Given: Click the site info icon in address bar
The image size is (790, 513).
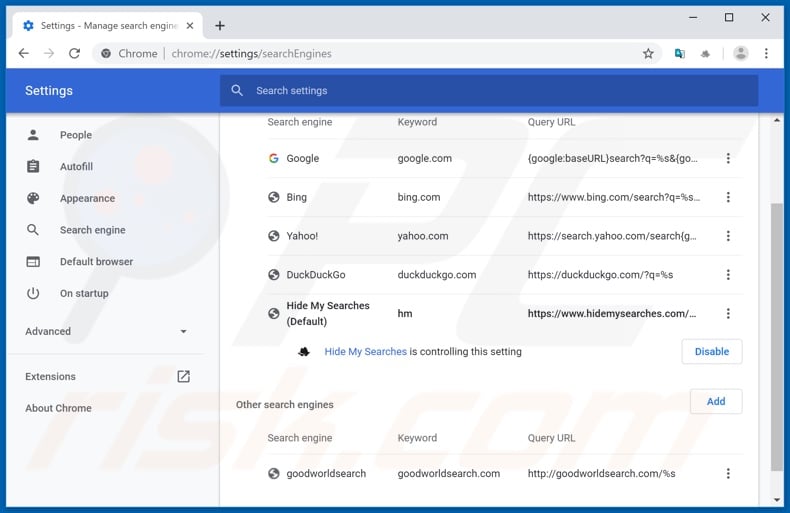Looking at the screenshot, I should [106, 53].
